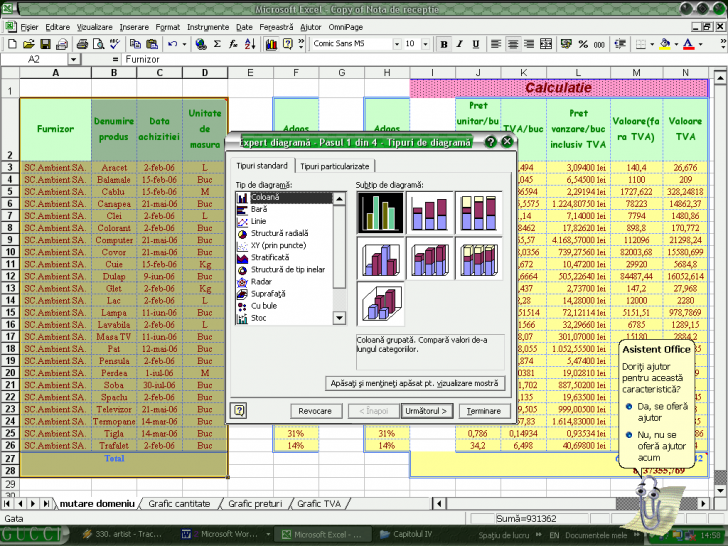Apply the Comma style 000 icon
Screen dimensions: 728x546
coord(599,44)
